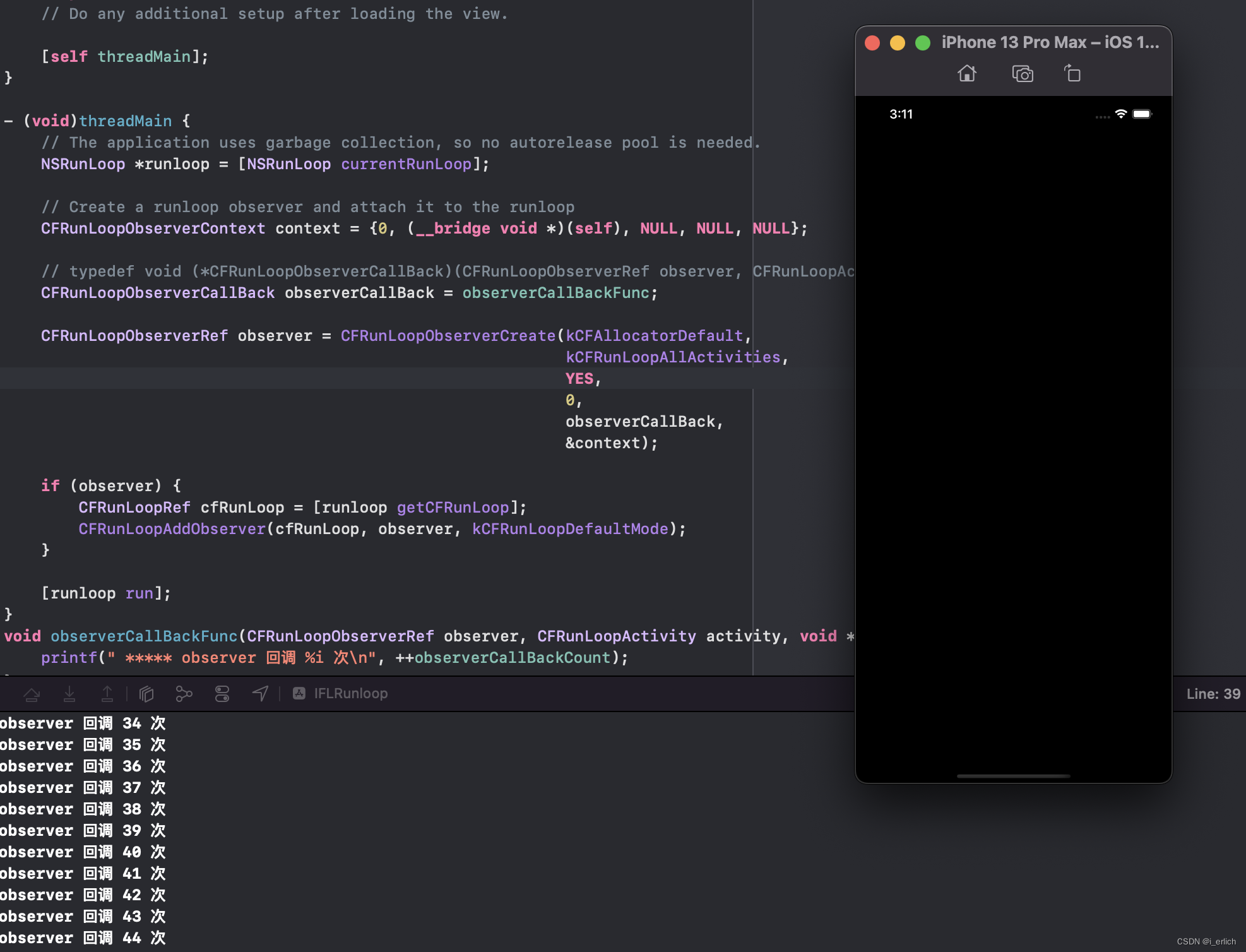Click the observerCallBackFunc function name
Viewport: 1246px width, 952px height.
(x=144, y=636)
